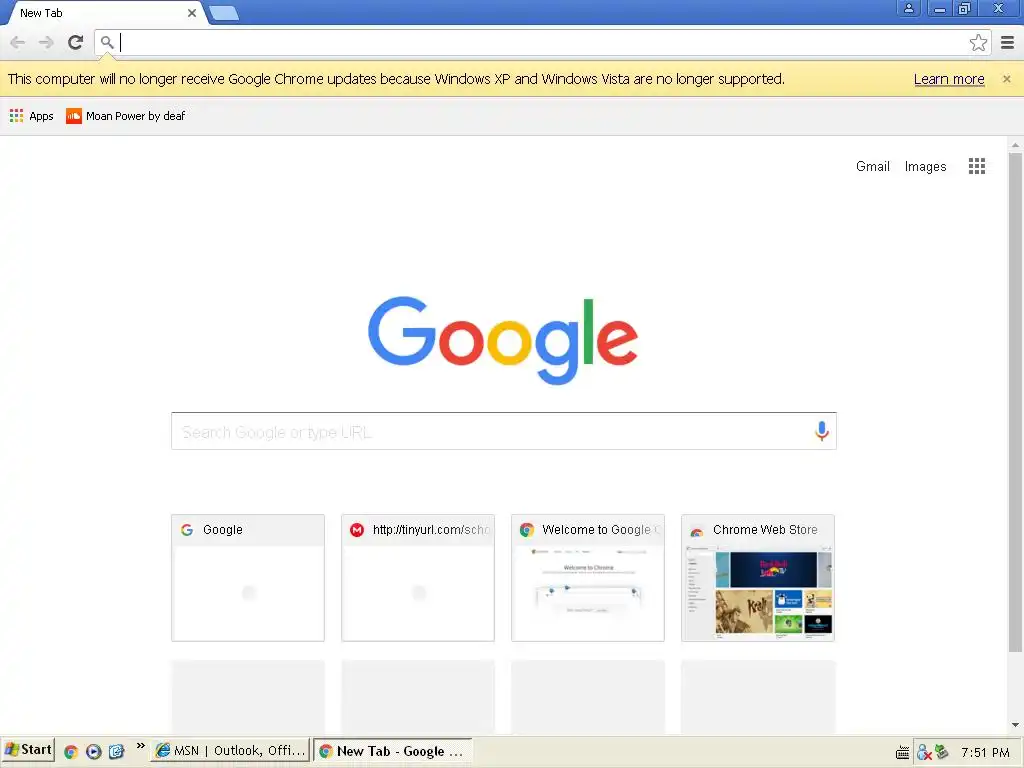The image size is (1024, 768).
Task: Click the page scrollbar up arrow
Action: click(x=1015, y=145)
